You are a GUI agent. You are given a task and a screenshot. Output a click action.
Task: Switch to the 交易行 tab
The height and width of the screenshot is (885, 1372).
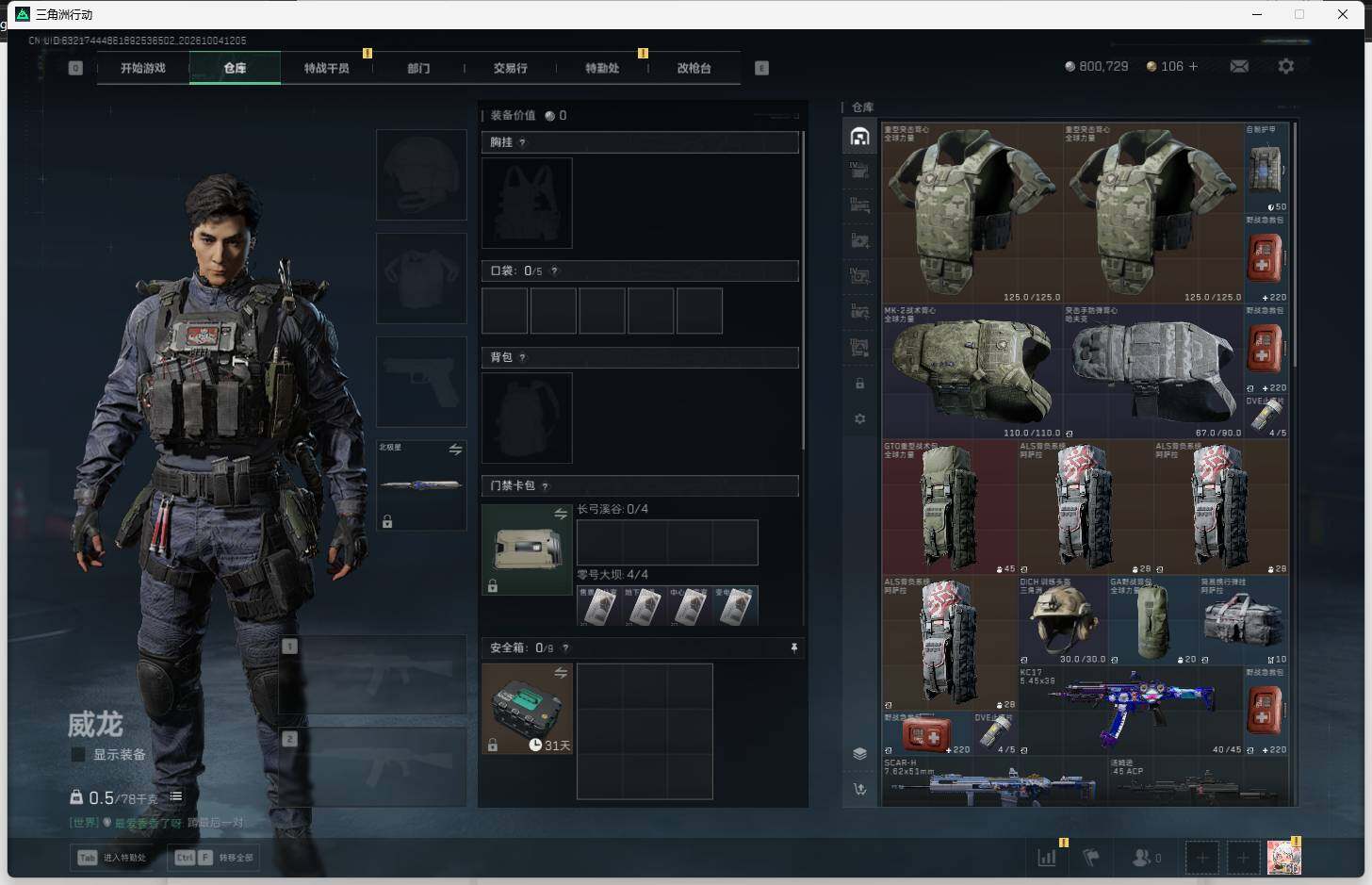click(x=510, y=68)
